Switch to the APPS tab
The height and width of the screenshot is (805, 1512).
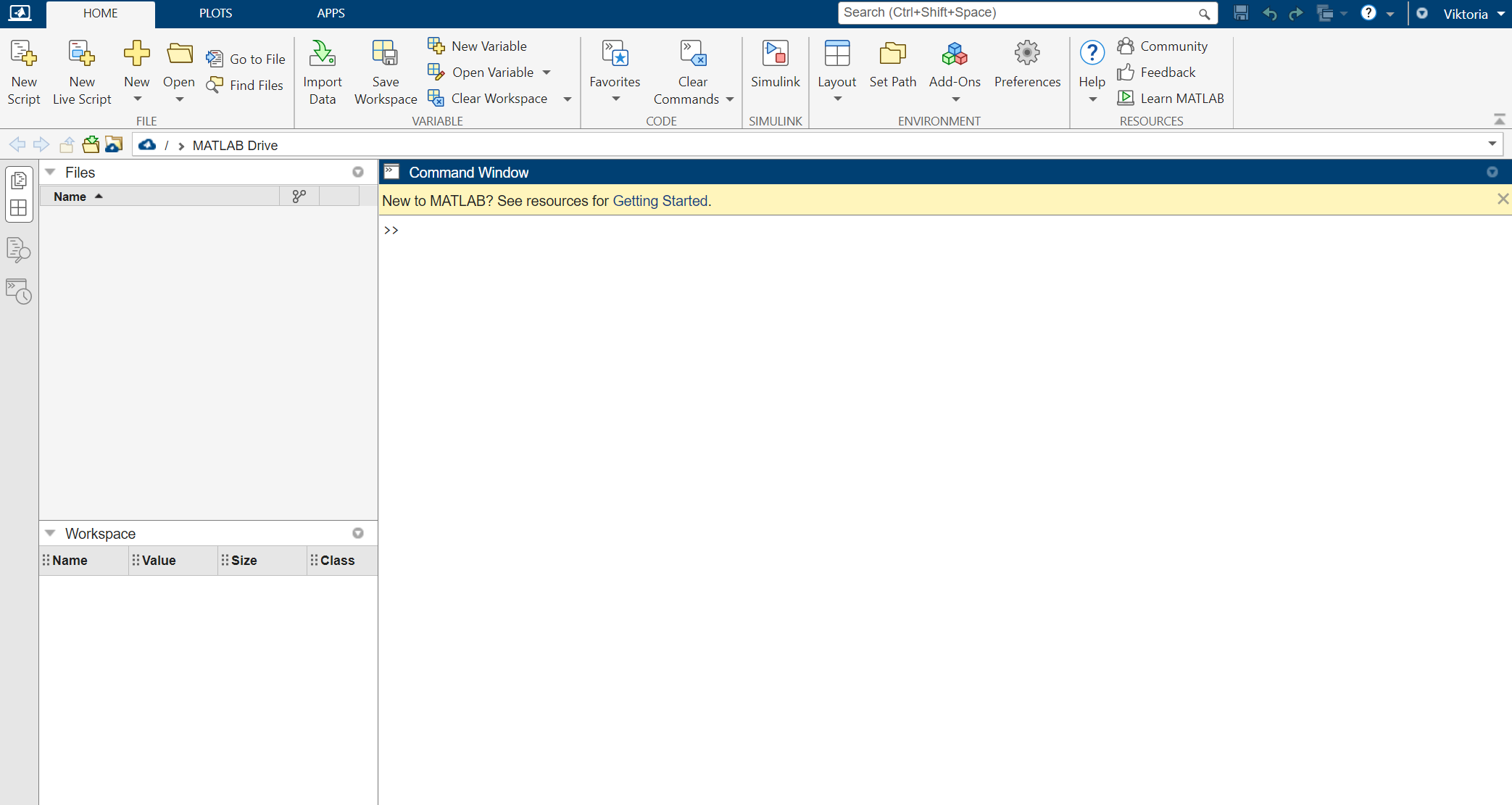(331, 13)
